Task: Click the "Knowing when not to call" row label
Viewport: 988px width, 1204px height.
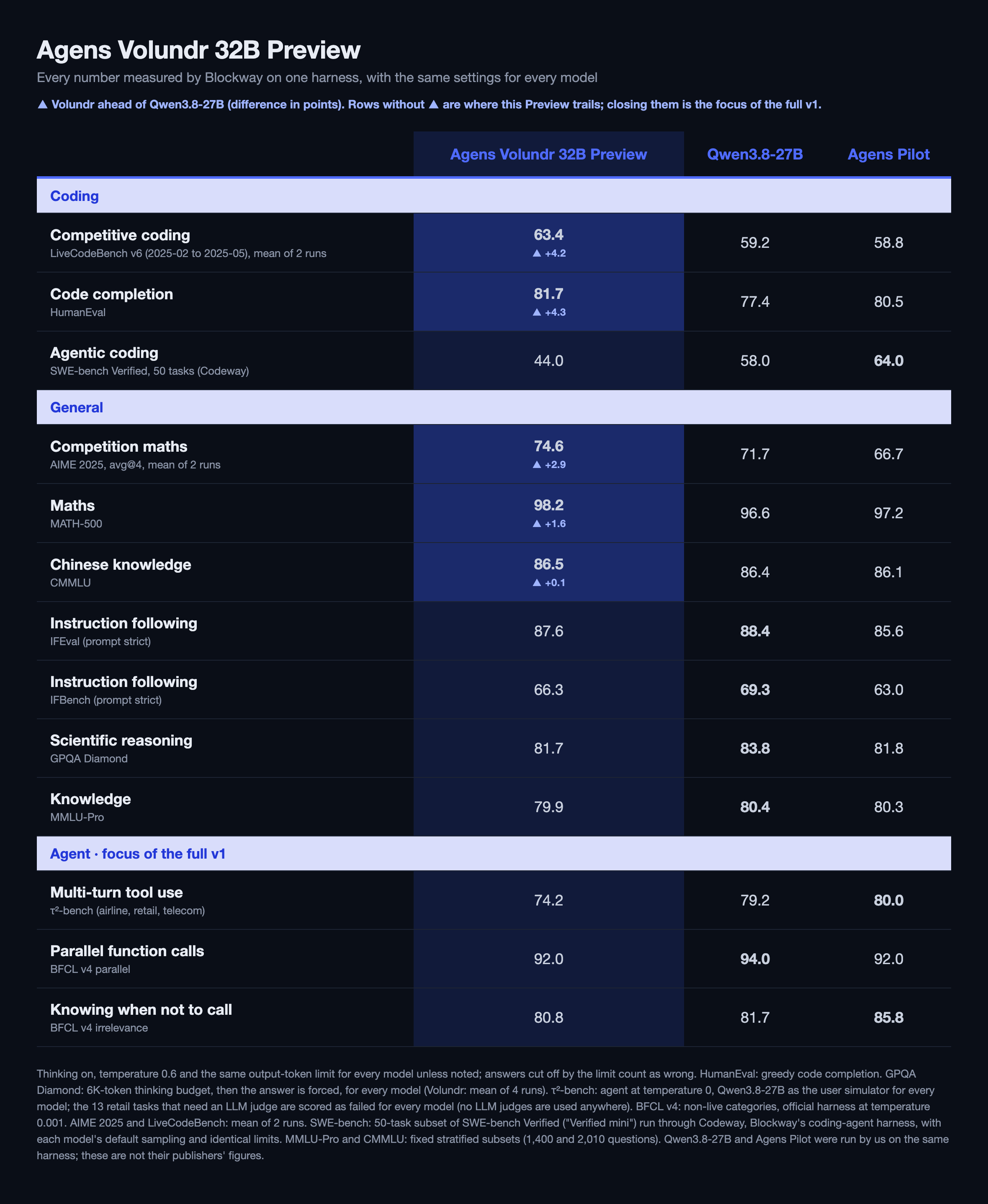Action: click(x=141, y=1009)
